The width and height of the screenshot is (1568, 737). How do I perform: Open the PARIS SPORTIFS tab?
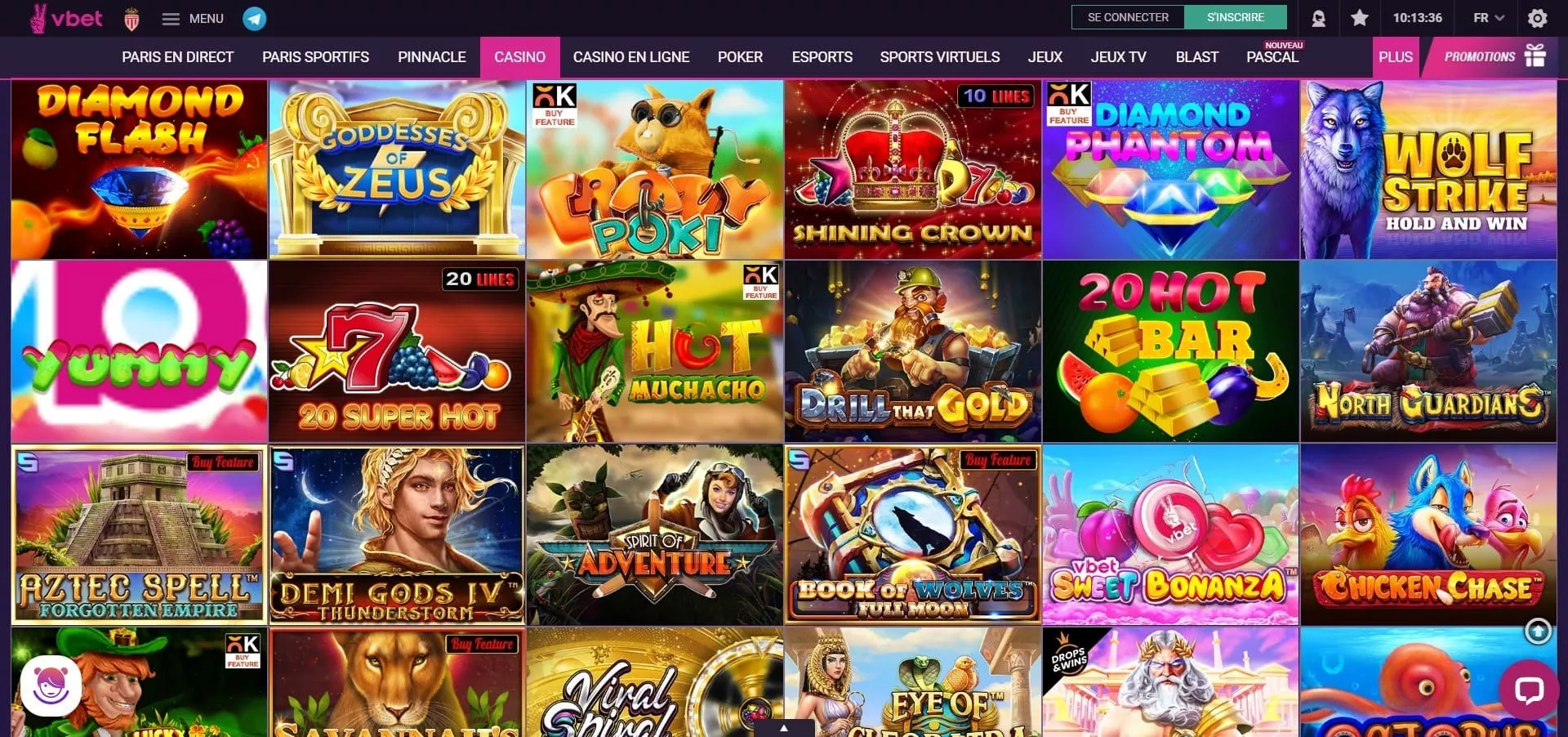pos(315,57)
